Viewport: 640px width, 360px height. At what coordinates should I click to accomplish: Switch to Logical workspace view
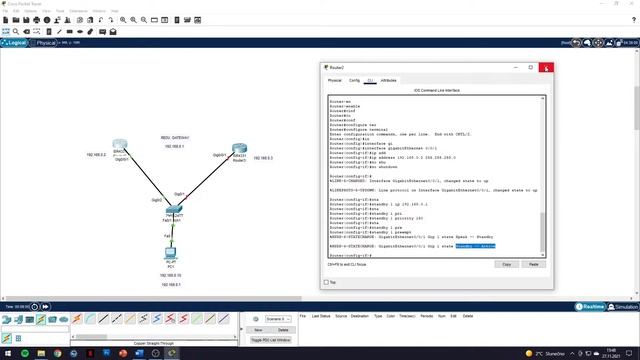click(14, 43)
